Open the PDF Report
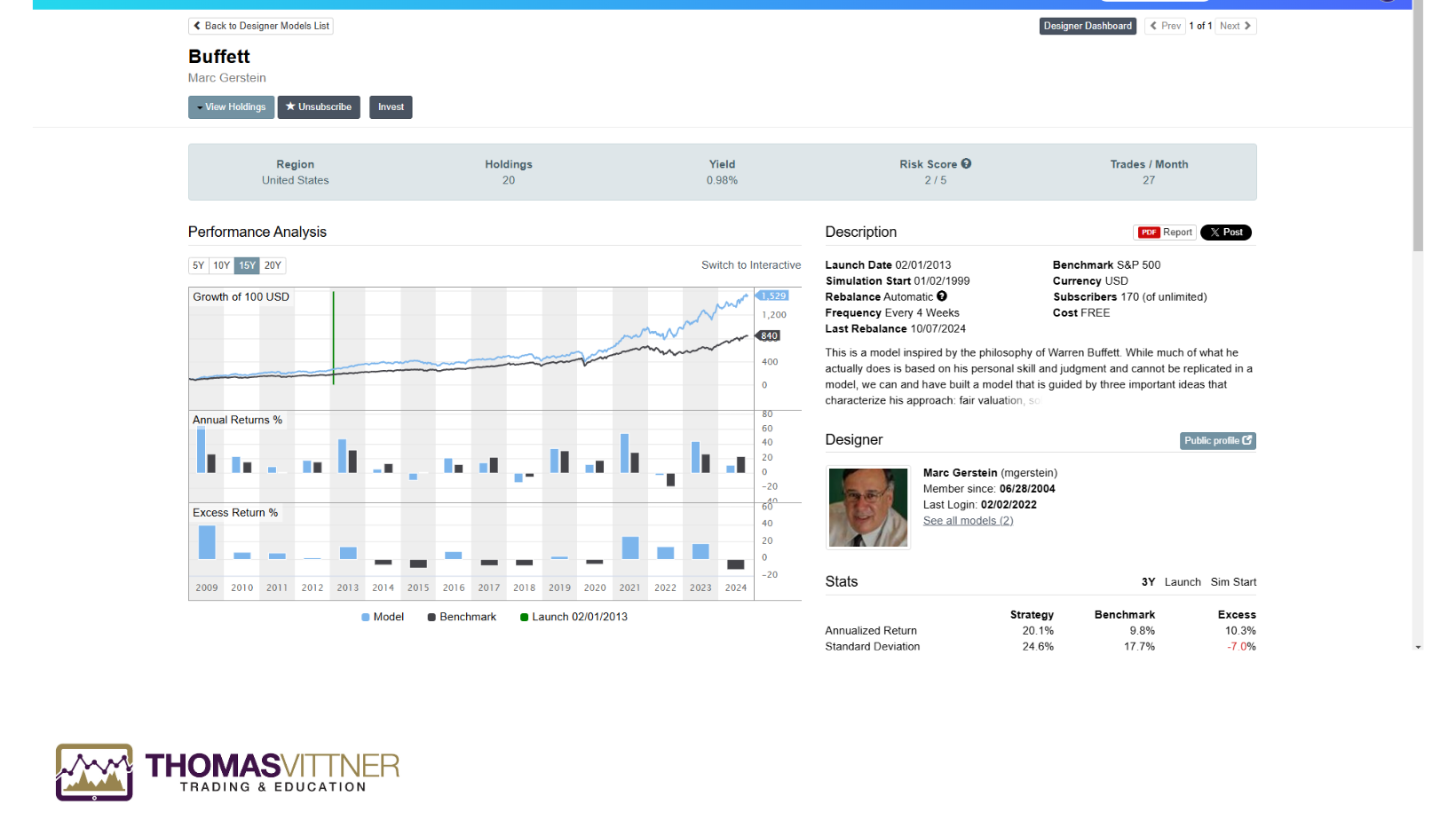Screen dimensions: 1456x820 1165,233
